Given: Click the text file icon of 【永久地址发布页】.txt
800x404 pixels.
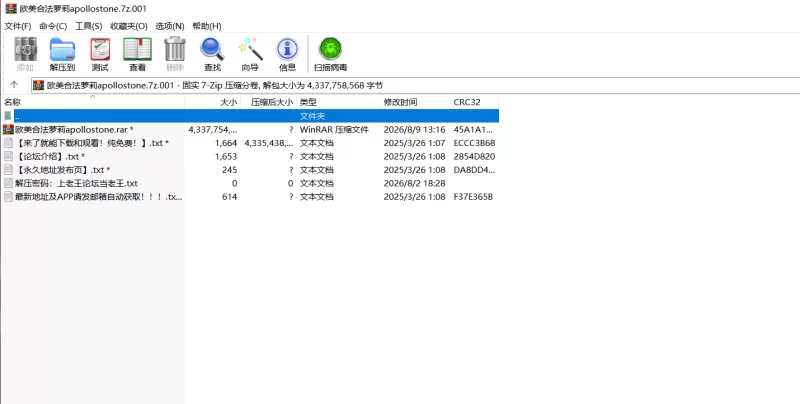Looking at the screenshot, I should pos(8,170).
